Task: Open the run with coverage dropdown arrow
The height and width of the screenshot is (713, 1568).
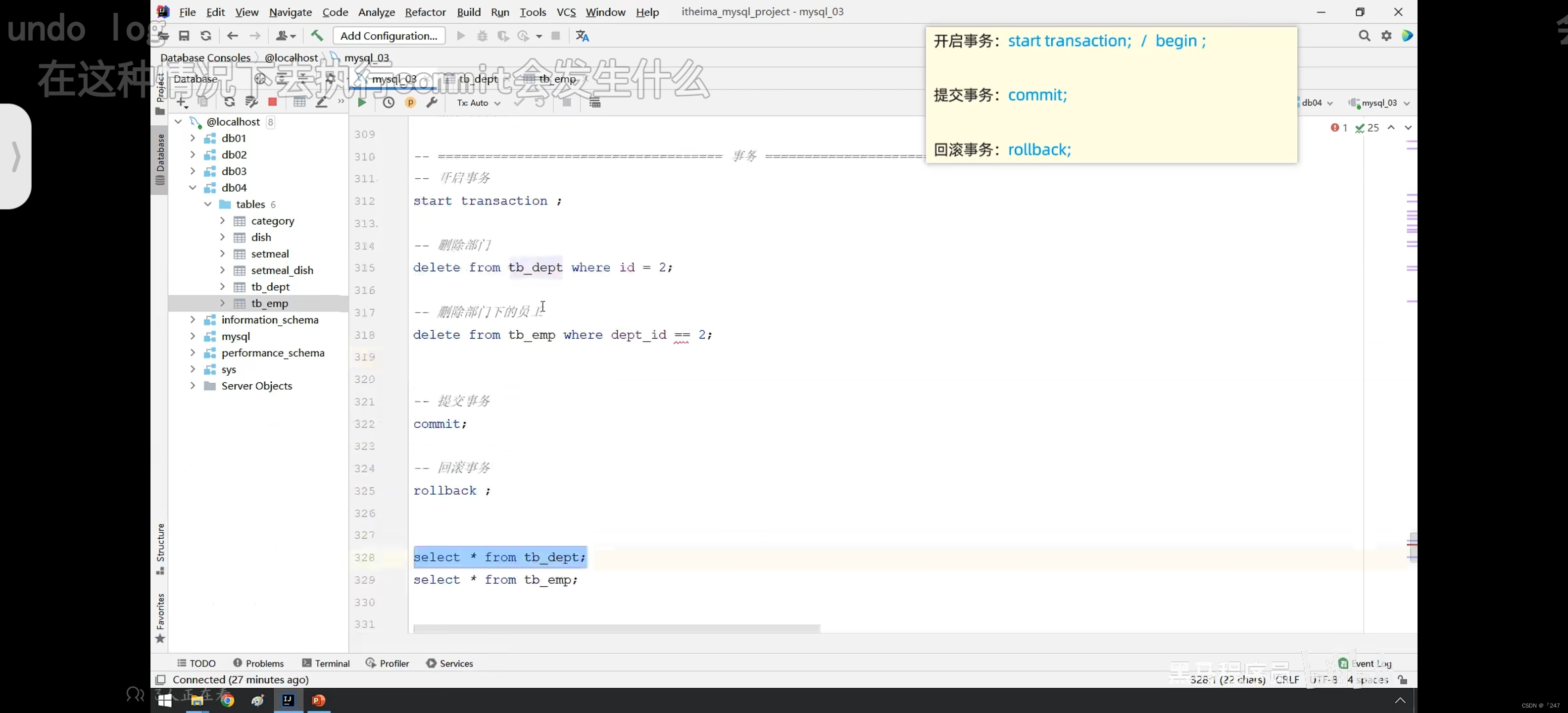Action: [x=539, y=37]
